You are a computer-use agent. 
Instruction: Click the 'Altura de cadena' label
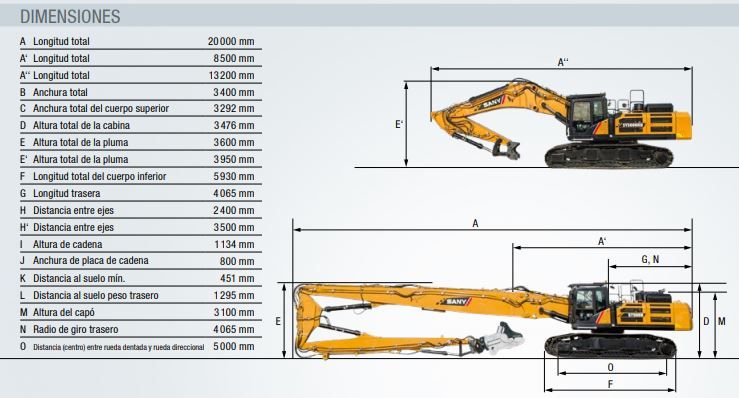pos(67,244)
